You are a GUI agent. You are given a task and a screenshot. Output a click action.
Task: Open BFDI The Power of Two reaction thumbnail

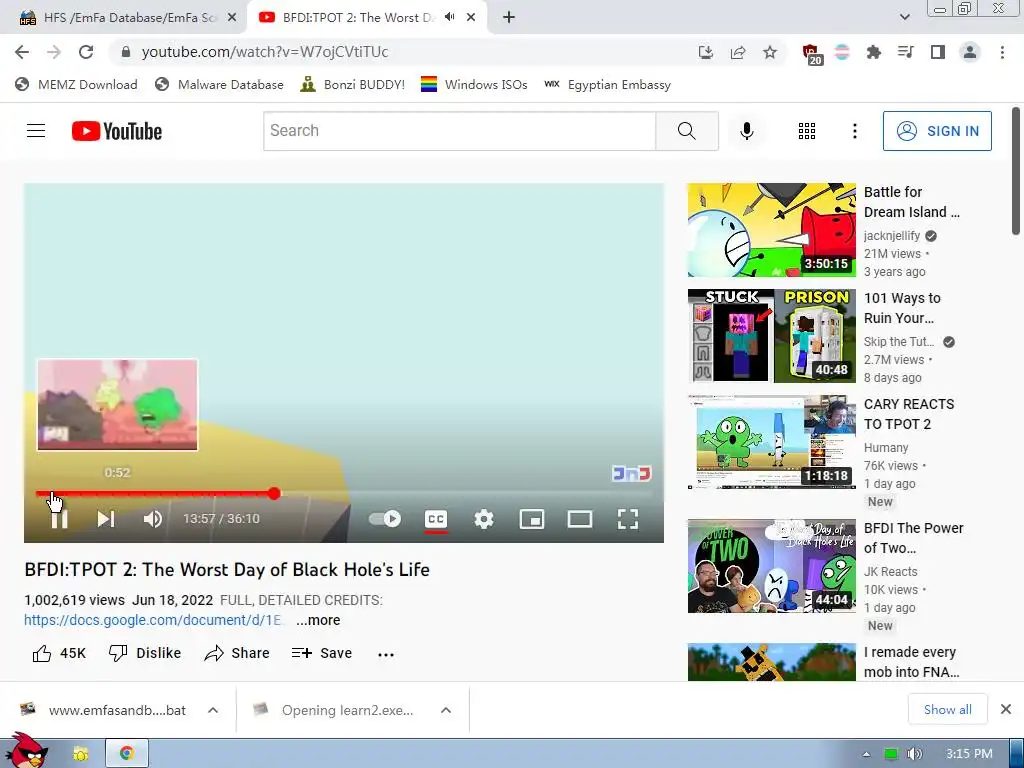click(771, 566)
